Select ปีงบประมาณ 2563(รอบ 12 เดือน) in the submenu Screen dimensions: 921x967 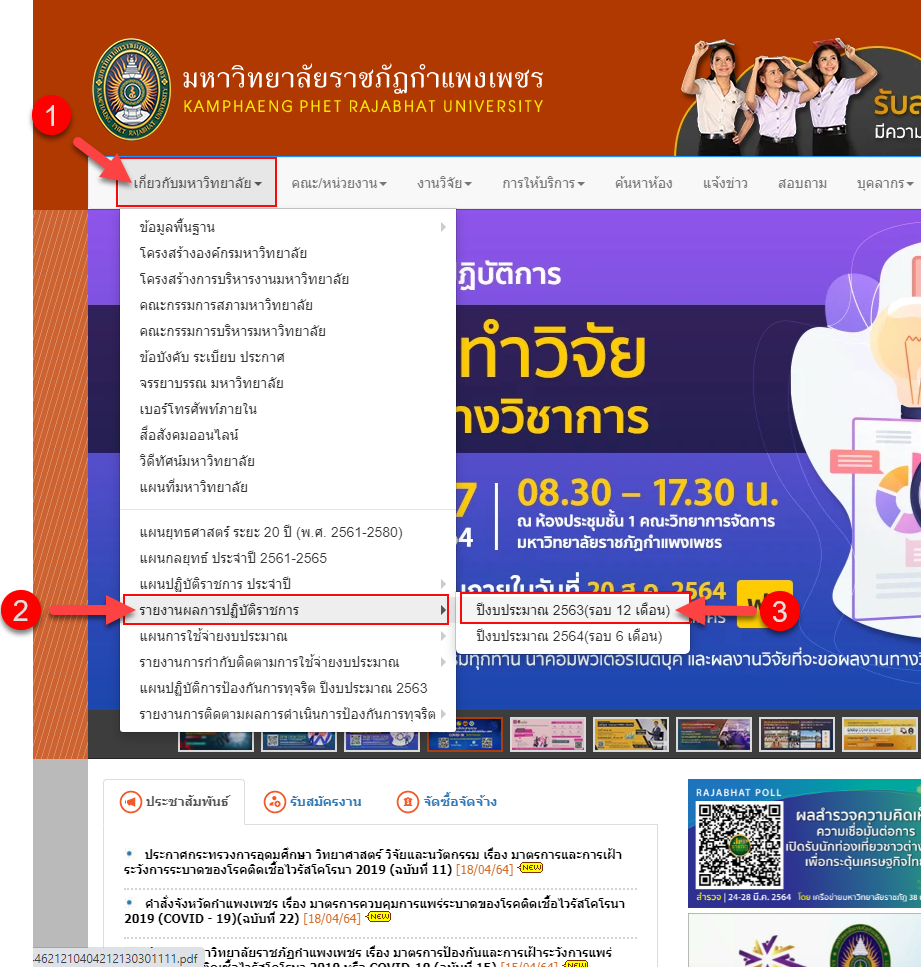573,610
